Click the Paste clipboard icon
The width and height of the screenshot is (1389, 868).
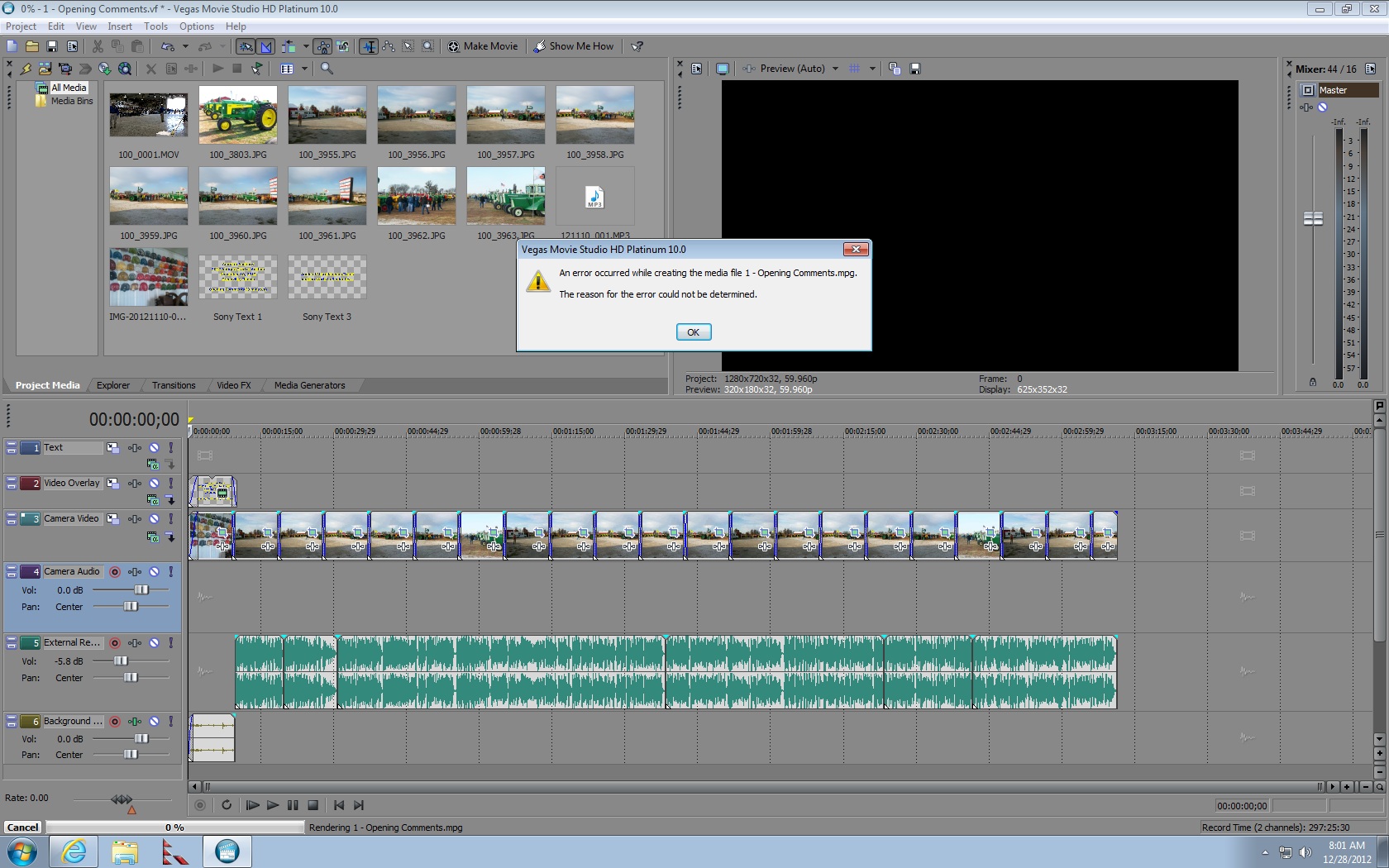(x=137, y=46)
